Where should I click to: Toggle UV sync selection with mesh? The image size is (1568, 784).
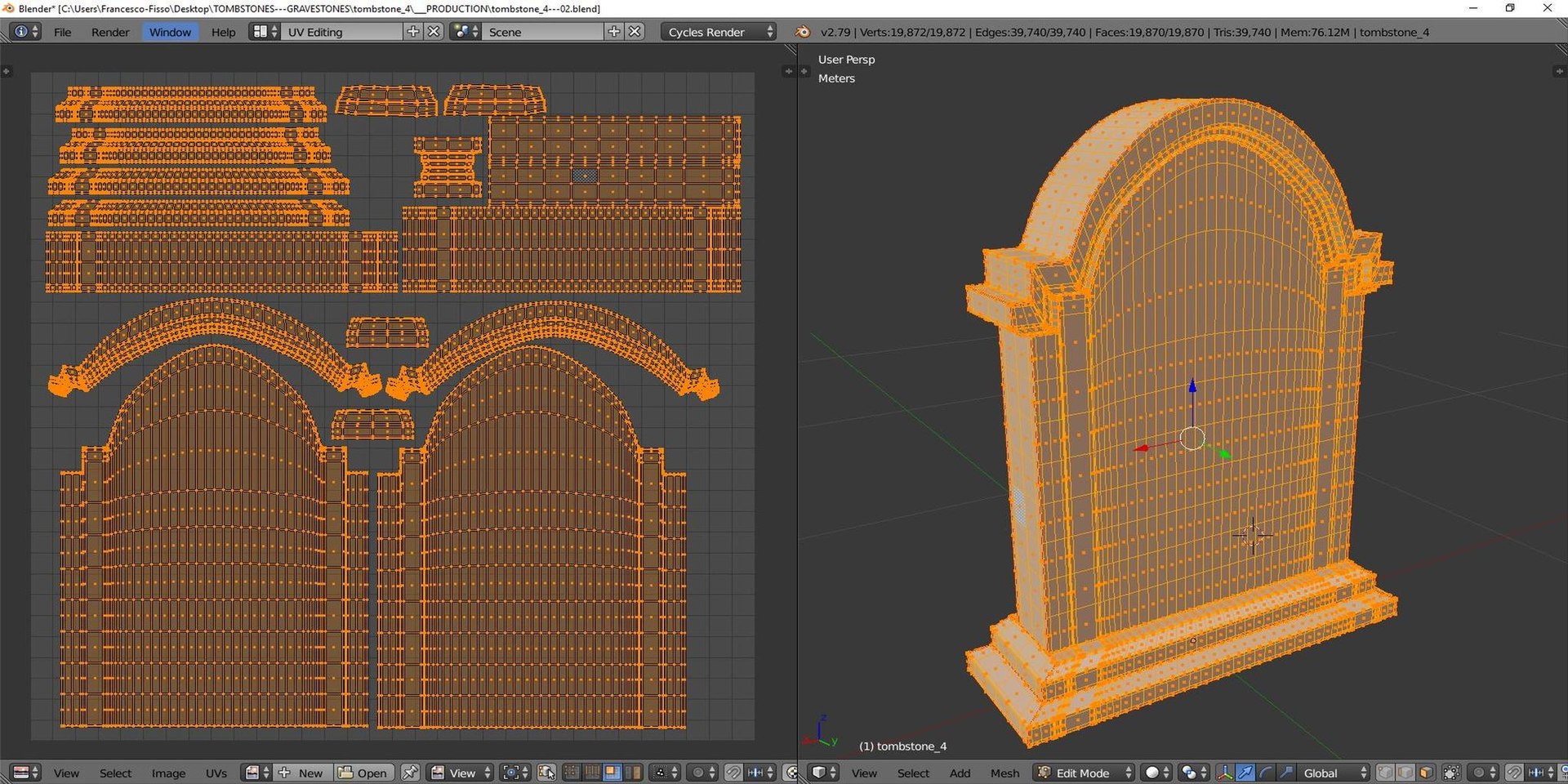[x=546, y=773]
